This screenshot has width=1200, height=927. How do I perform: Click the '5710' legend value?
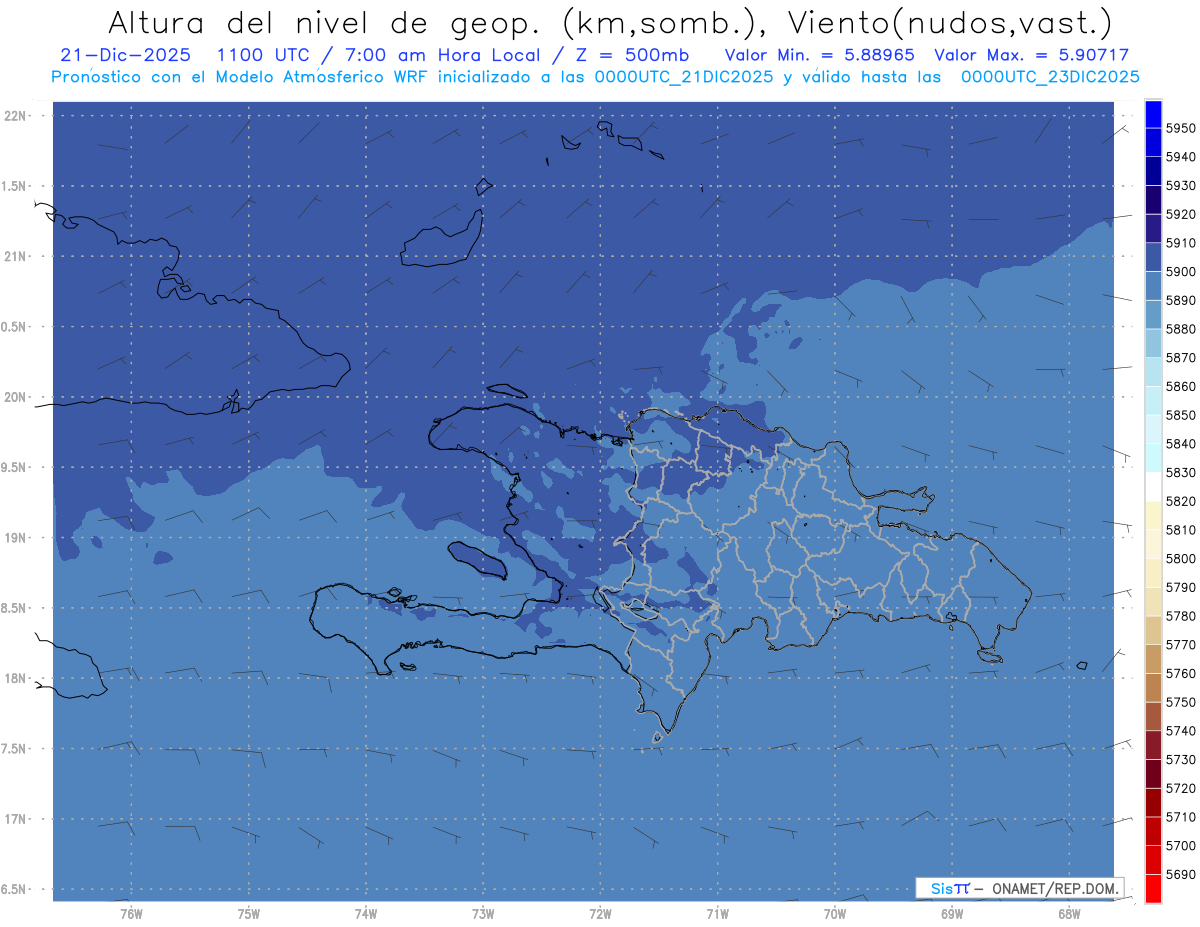point(1180,817)
